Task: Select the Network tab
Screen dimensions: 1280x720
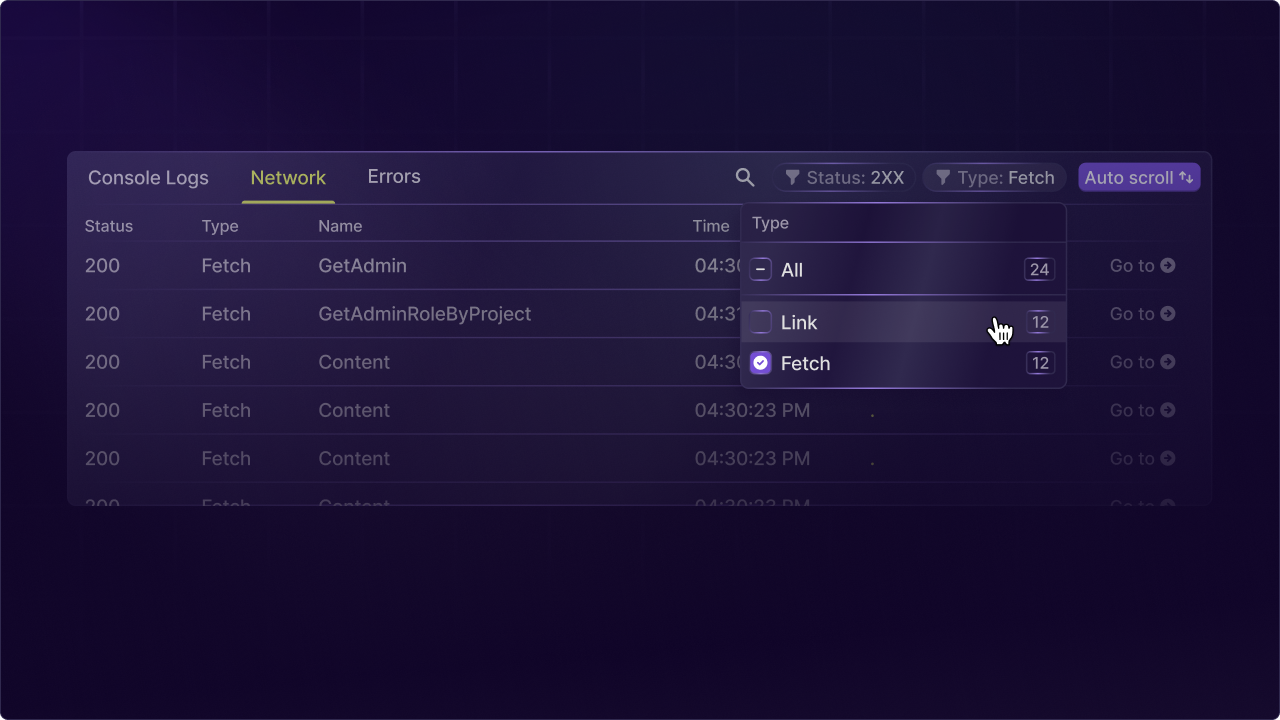Action: (288, 177)
